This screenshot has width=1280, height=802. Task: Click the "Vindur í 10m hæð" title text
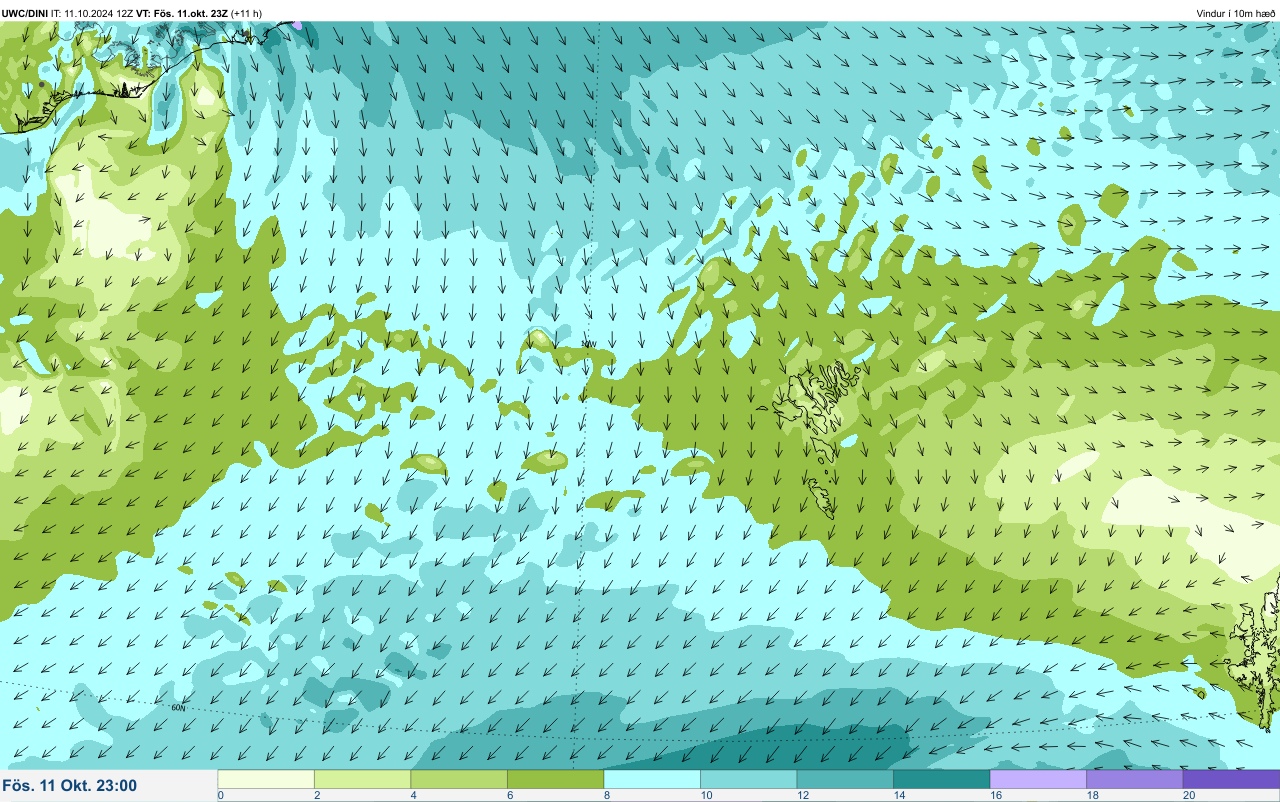pyautogui.click(x=1236, y=13)
